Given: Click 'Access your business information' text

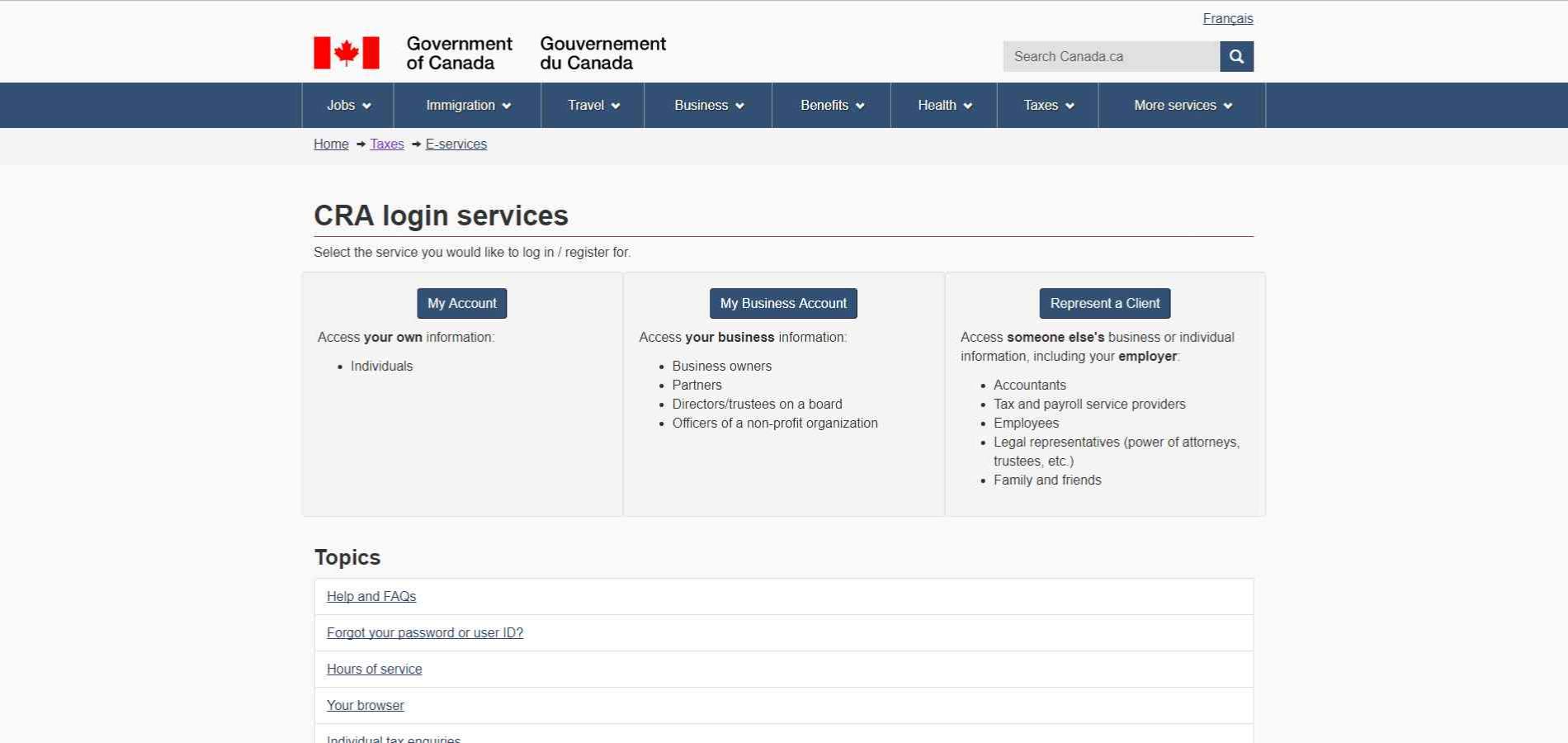Looking at the screenshot, I should pyautogui.click(x=743, y=337).
